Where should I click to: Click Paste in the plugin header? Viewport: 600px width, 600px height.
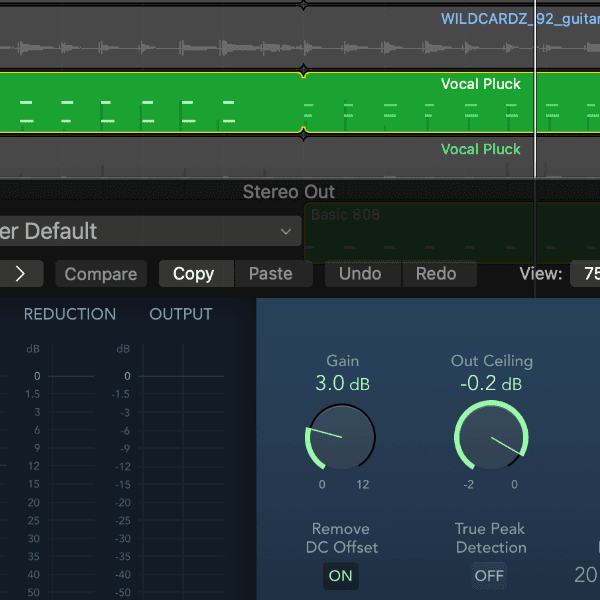click(x=270, y=274)
